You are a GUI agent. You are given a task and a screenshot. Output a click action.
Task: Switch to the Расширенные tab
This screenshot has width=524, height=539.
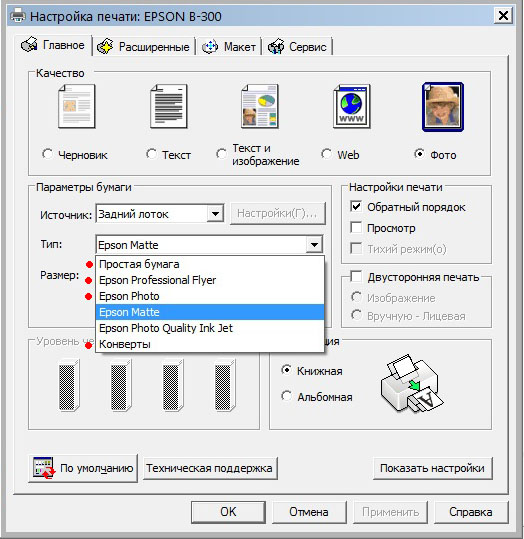pos(144,46)
